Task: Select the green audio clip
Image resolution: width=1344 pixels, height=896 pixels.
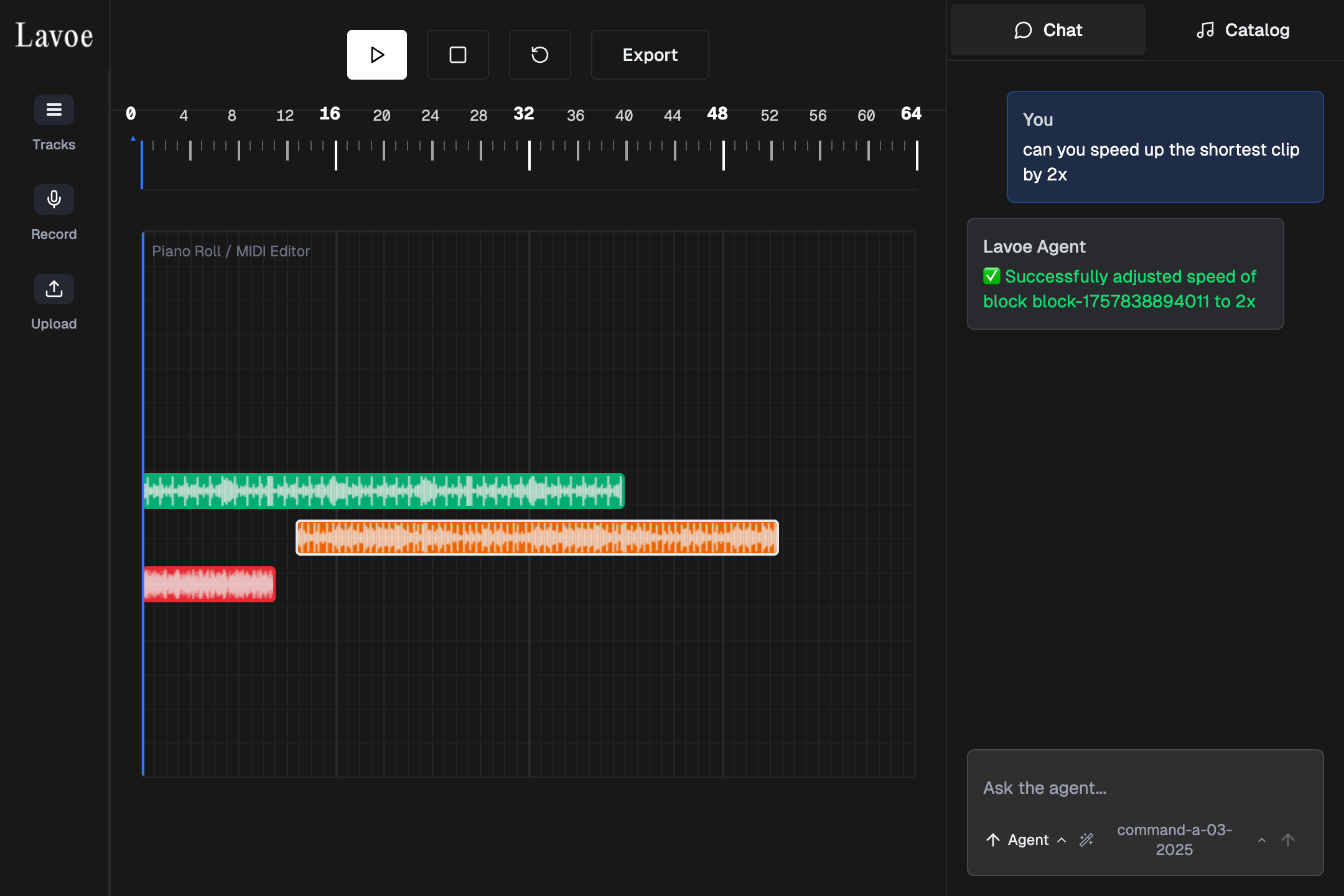Action: [383, 491]
